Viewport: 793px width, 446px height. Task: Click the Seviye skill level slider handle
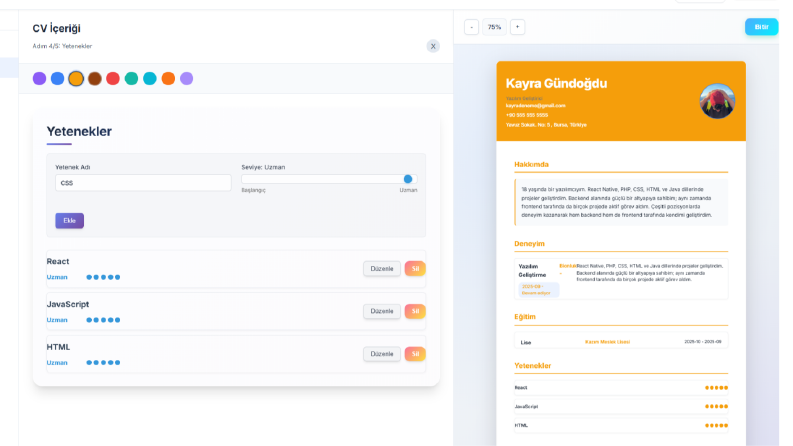(408, 179)
